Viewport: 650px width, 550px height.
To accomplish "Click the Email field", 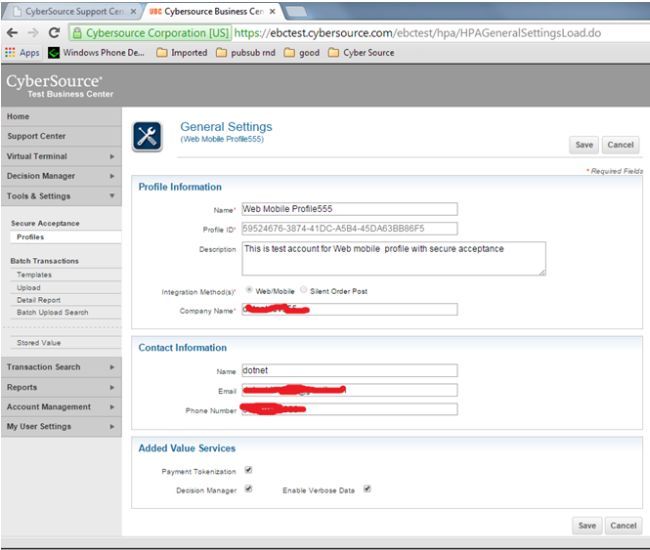I will coord(349,390).
